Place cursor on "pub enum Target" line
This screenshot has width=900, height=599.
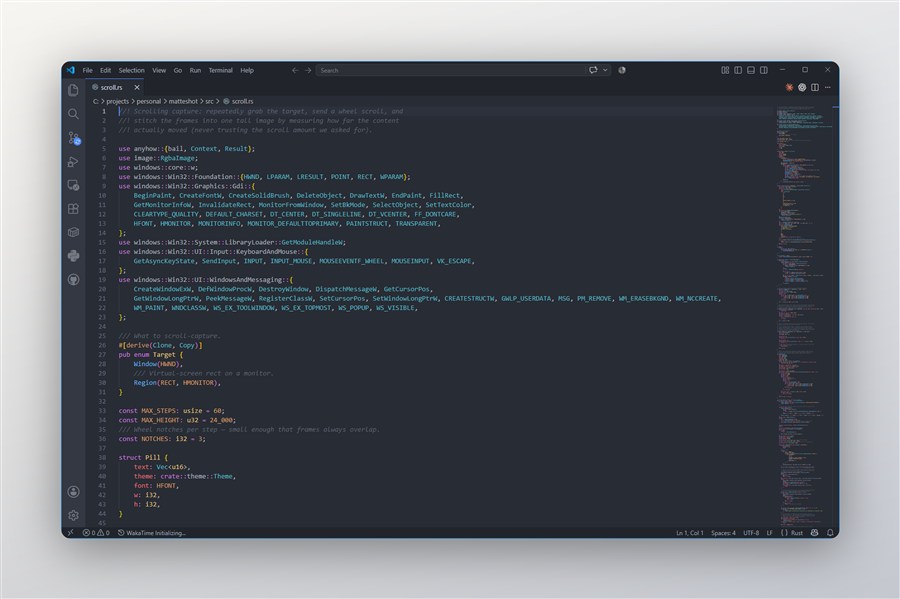pyautogui.click(x=150, y=355)
